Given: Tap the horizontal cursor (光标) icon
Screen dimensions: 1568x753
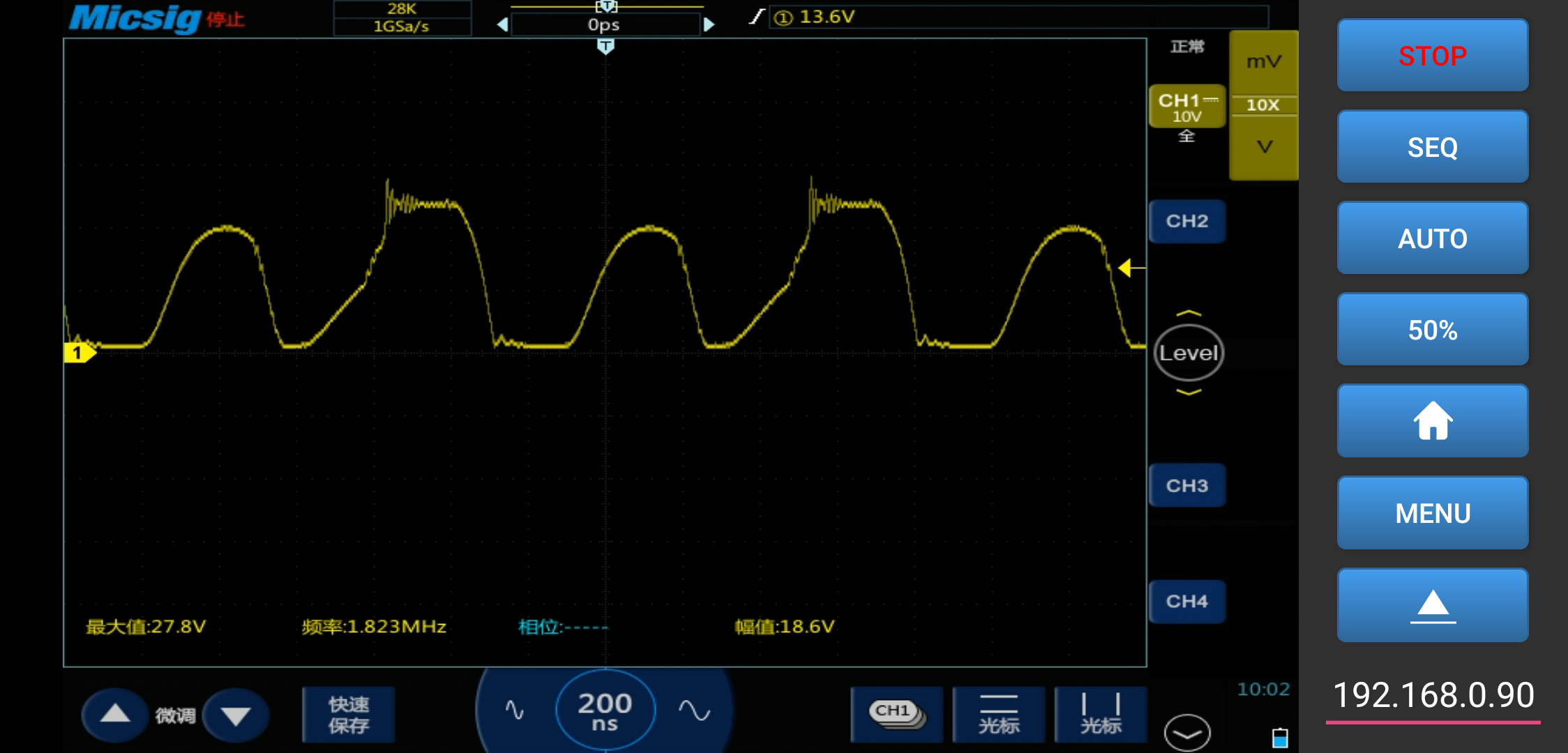Looking at the screenshot, I should pyautogui.click(x=998, y=714).
